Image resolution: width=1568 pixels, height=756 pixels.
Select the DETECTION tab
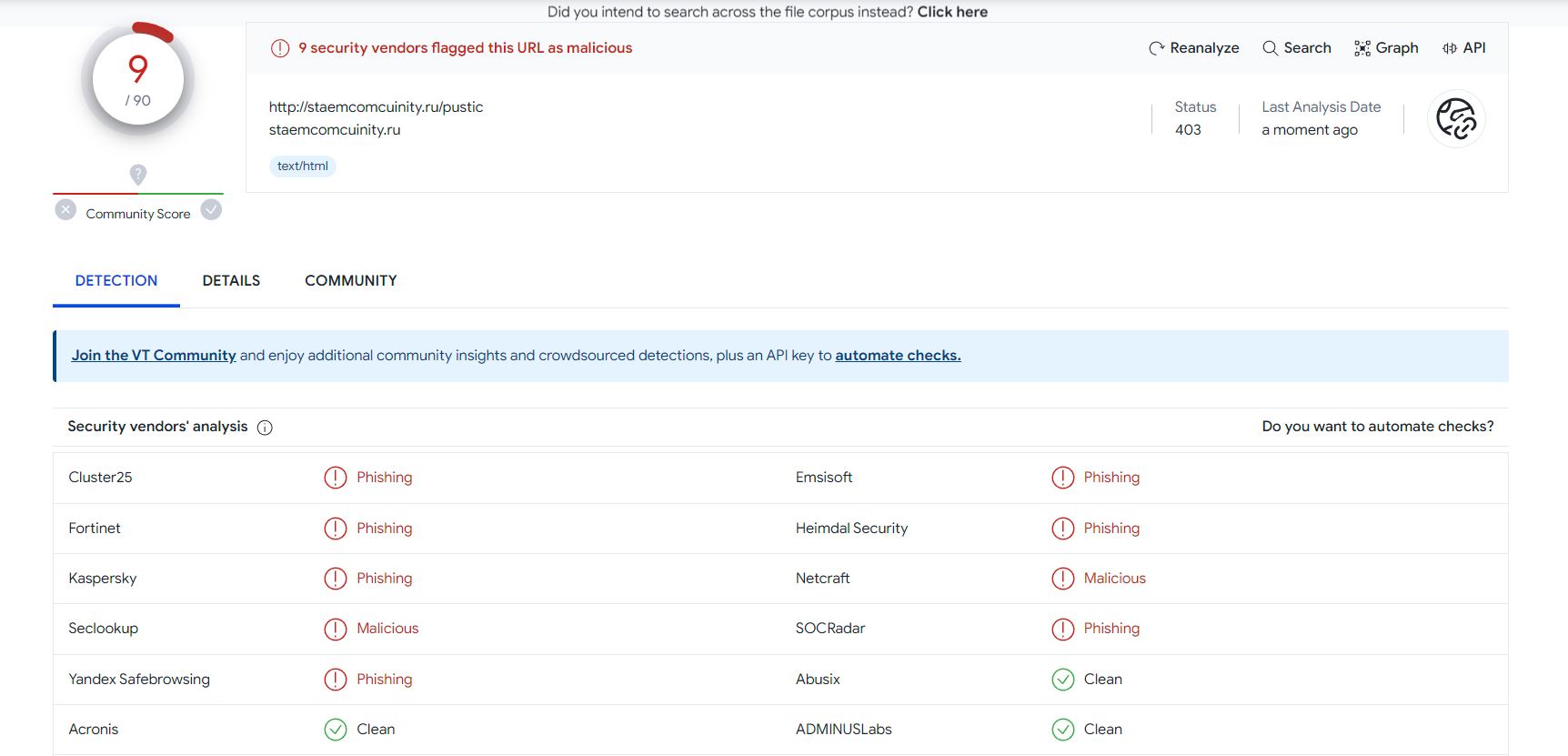coord(116,280)
